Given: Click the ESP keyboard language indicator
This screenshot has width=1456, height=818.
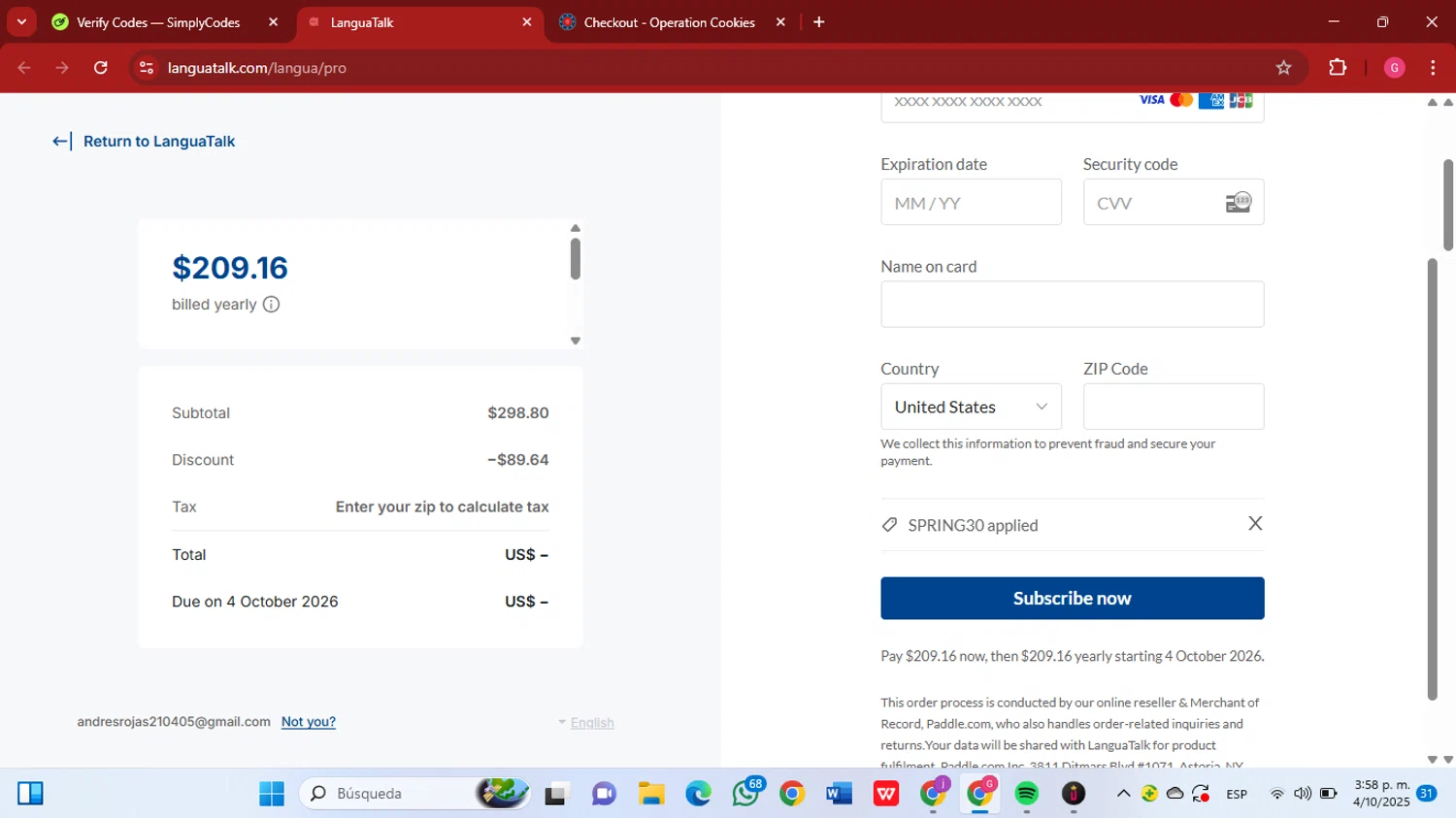Looking at the screenshot, I should point(1237,794).
